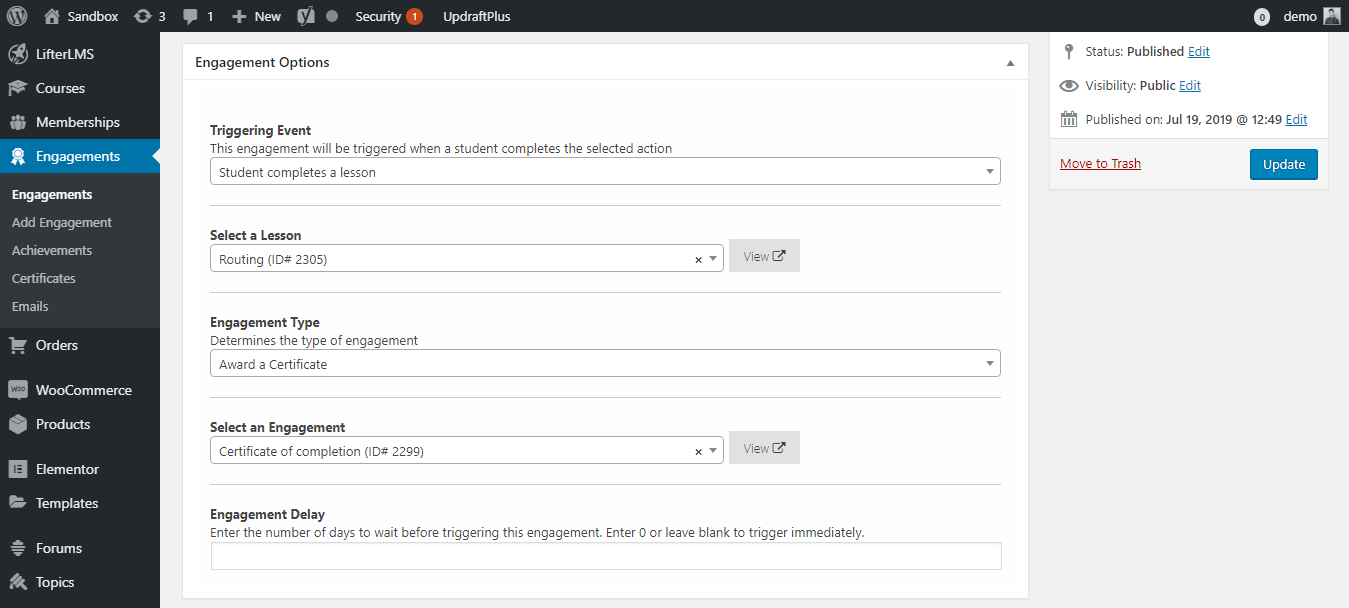Go to the Achievements submenu
This screenshot has height=608, width=1349.
point(52,250)
